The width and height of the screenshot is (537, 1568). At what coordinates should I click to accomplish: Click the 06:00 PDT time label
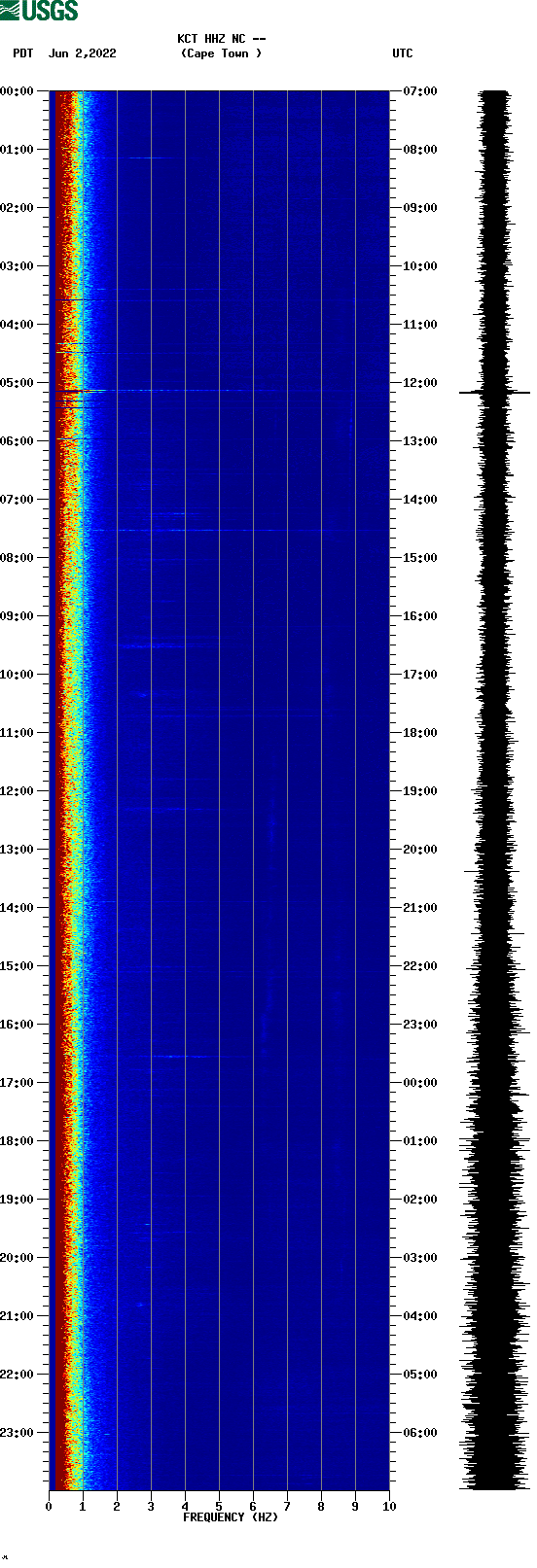17,441
